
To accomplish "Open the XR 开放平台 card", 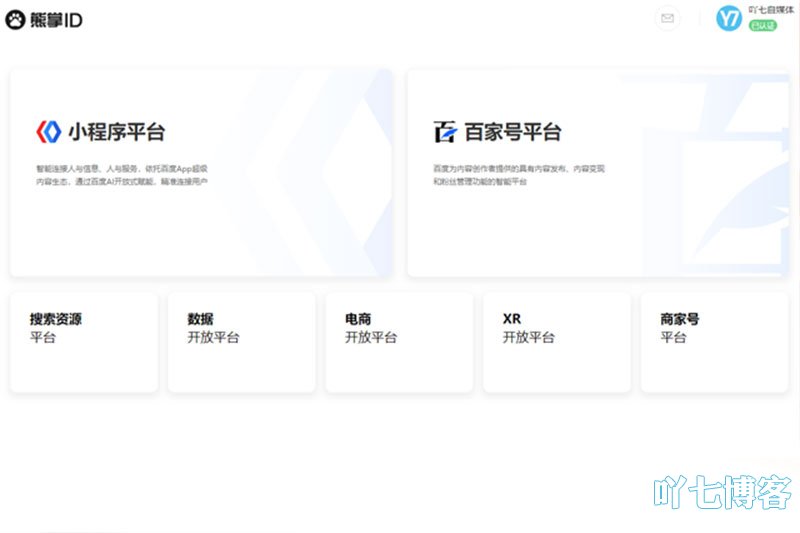I will (556, 341).
